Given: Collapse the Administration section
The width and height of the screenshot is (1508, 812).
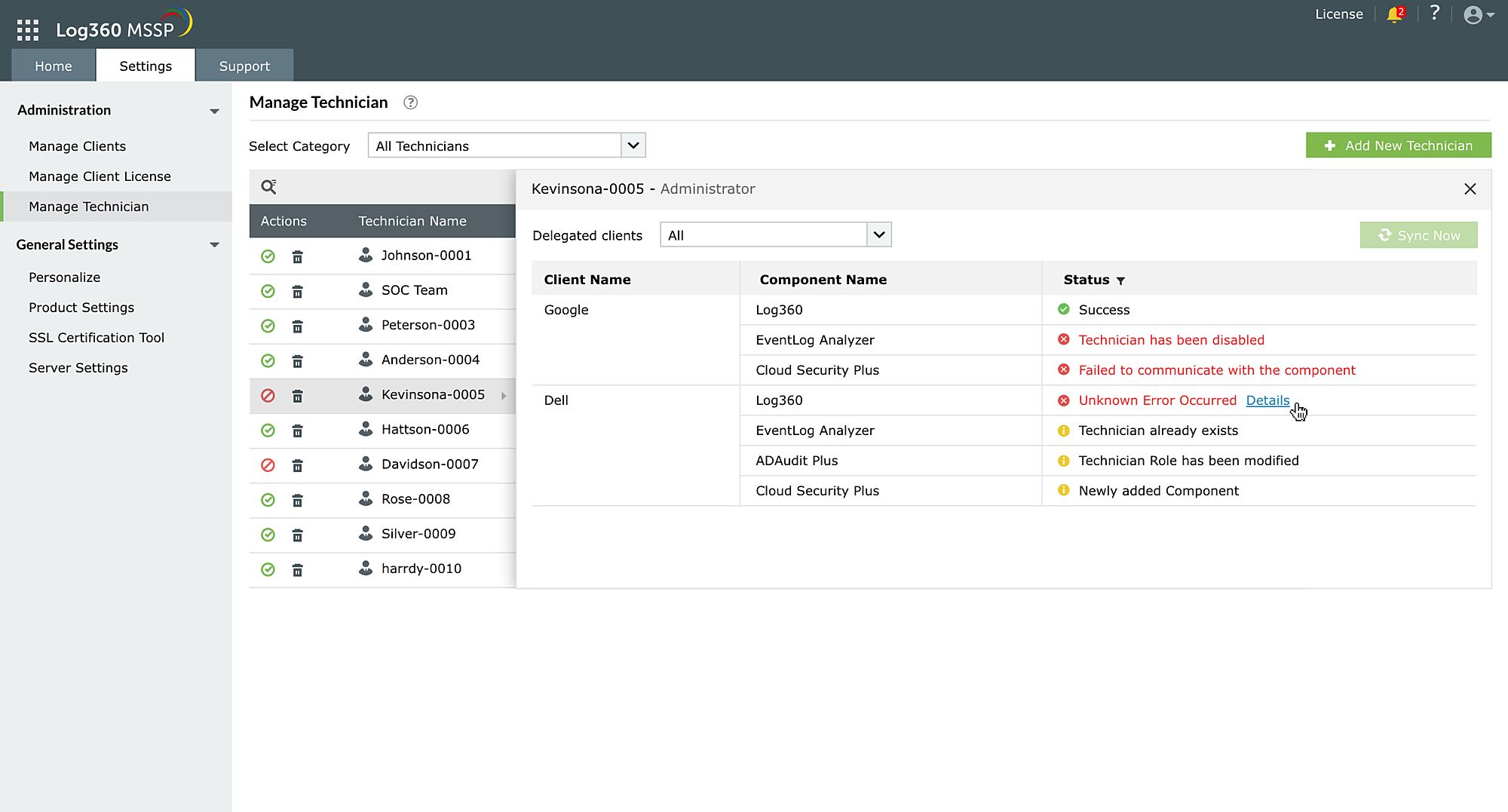Looking at the screenshot, I should tap(214, 111).
